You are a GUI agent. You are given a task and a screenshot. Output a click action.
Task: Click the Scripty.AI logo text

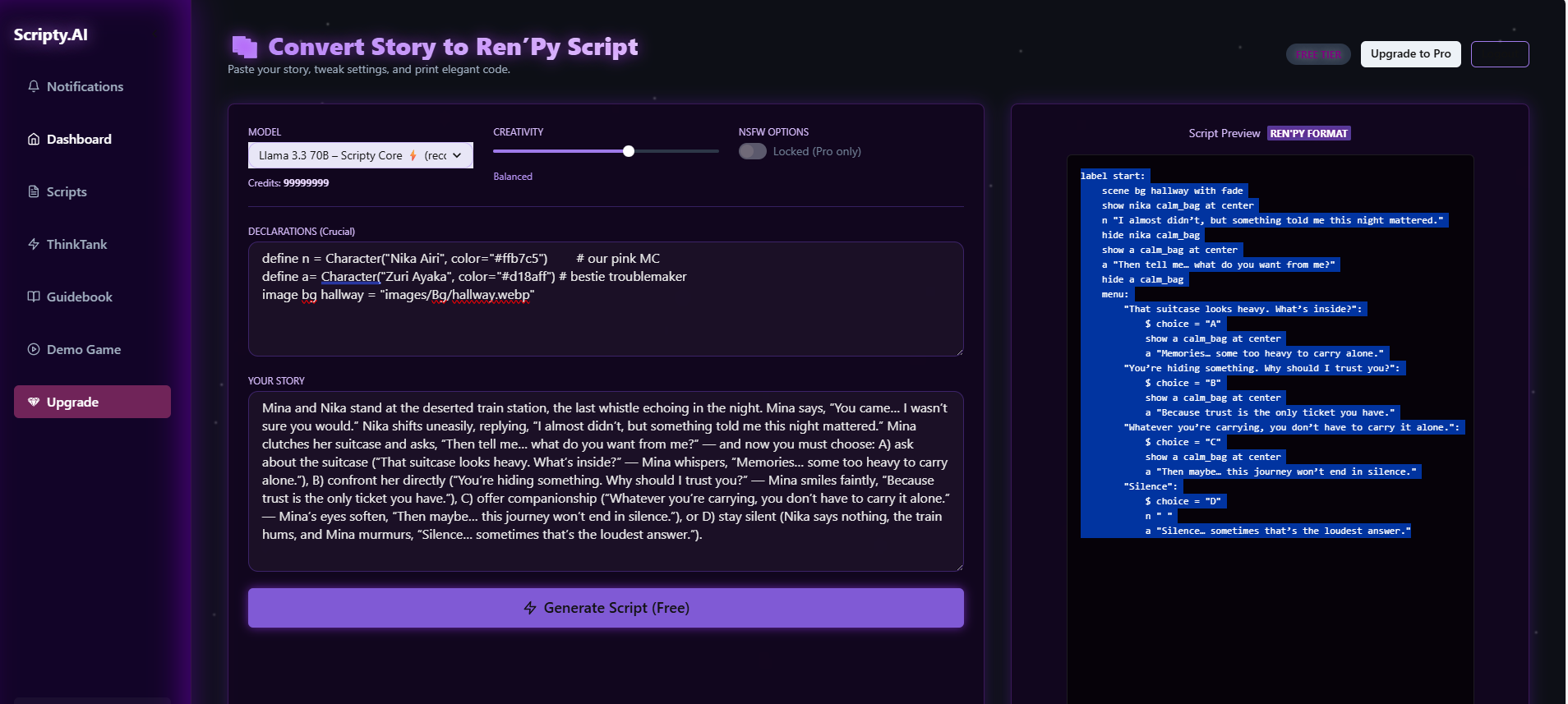[x=51, y=35]
